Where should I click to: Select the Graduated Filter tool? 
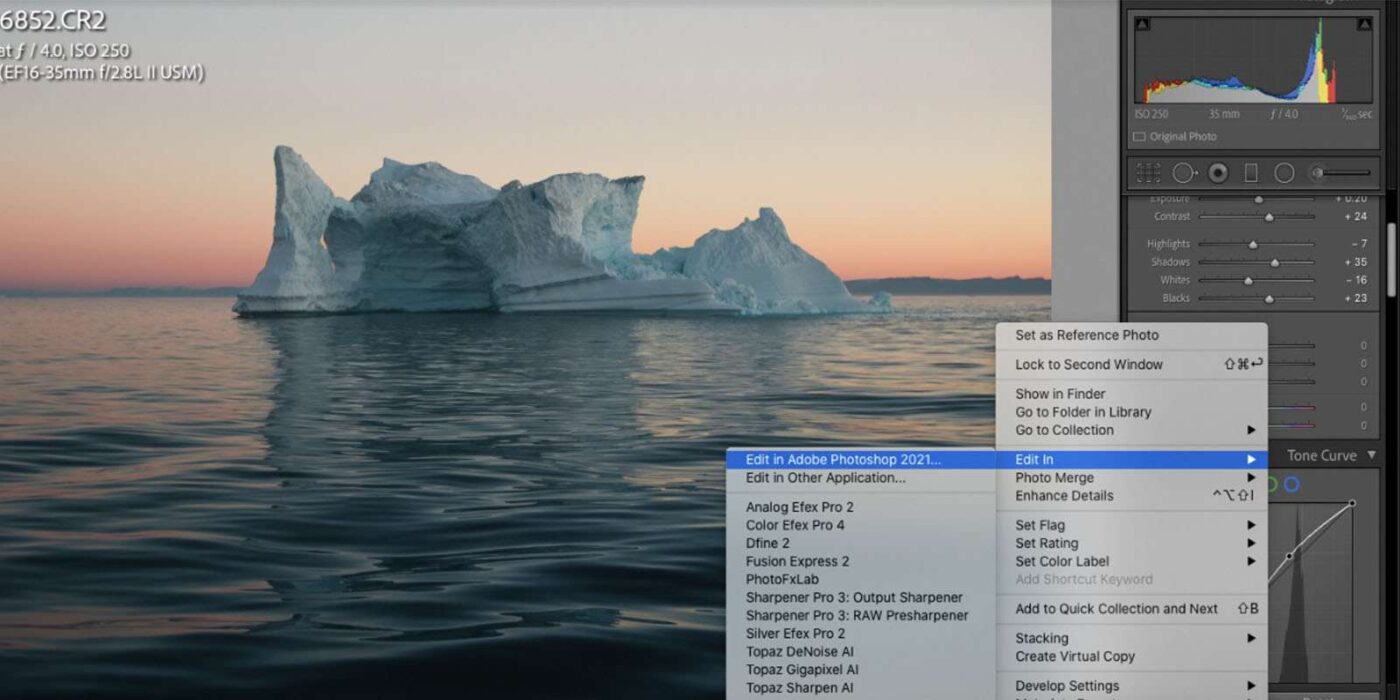pos(1250,173)
